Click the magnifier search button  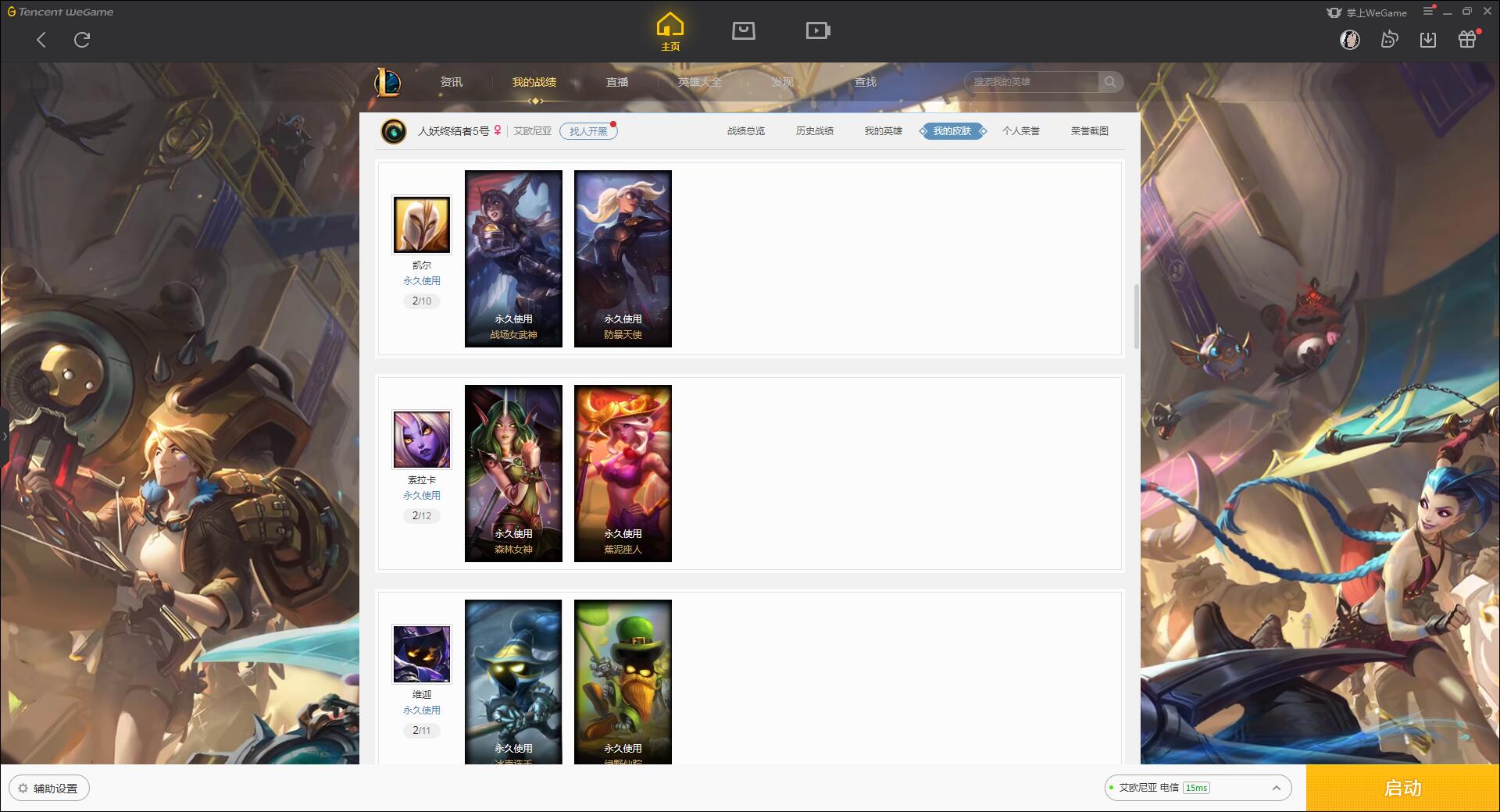tap(1110, 82)
